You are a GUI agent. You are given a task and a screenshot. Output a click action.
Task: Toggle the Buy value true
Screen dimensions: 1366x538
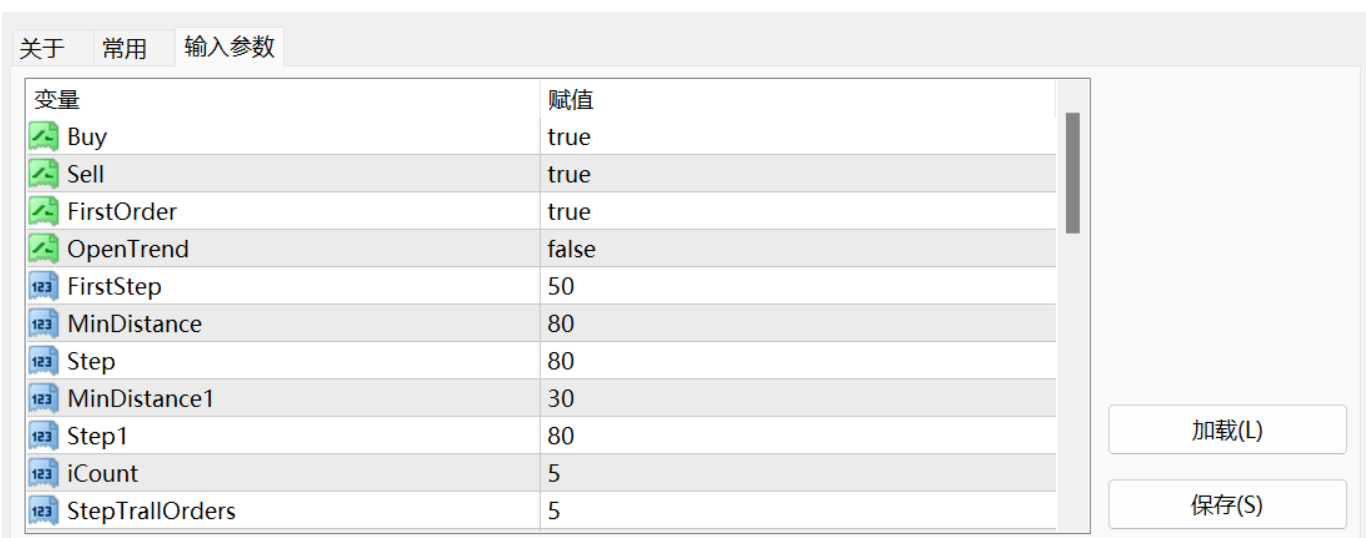coord(569,137)
